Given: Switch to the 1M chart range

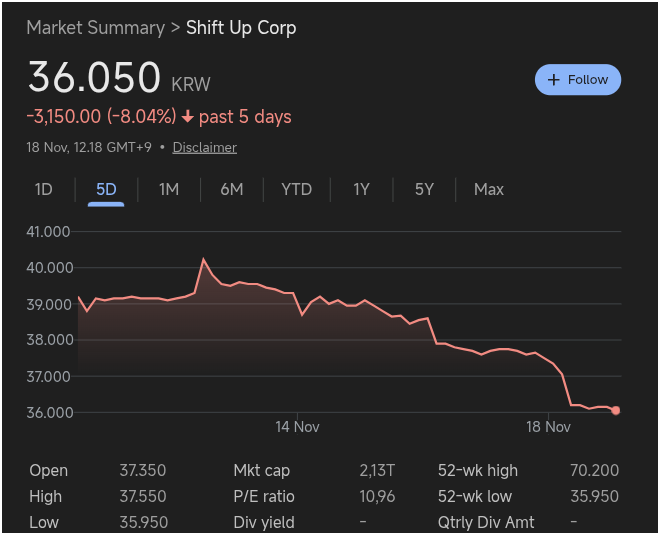Looking at the screenshot, I should point(169,189).
